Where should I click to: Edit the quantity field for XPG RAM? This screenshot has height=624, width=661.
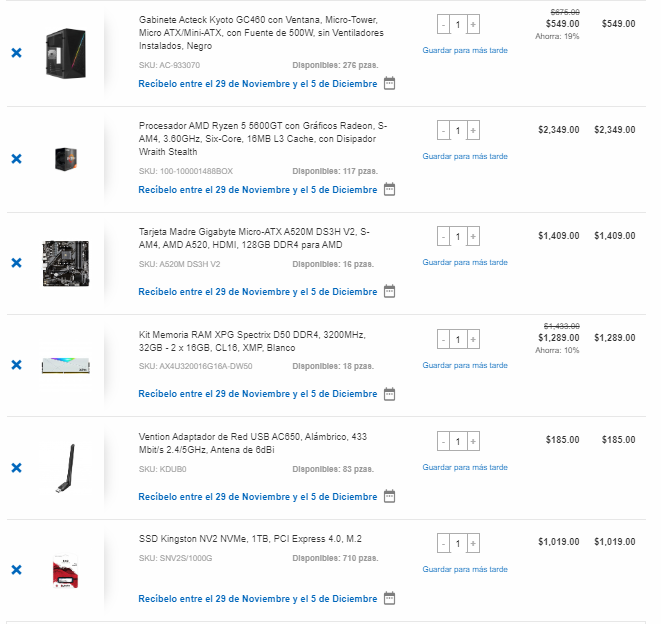[x=458, y=339]
